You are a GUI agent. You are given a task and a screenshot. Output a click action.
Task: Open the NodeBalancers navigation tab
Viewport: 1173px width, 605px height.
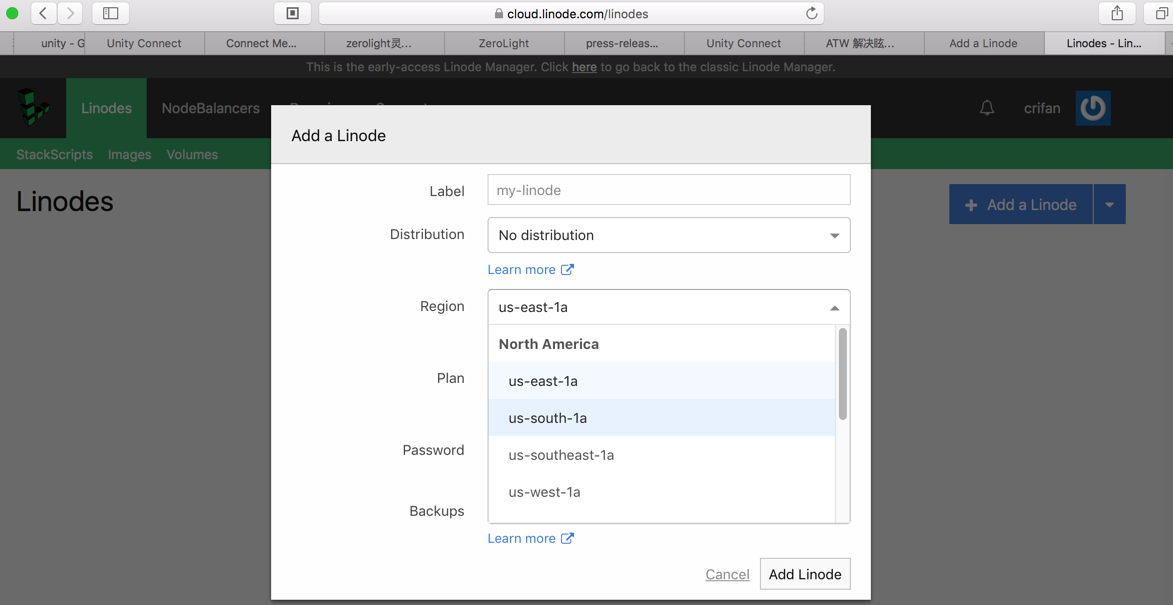tap(210, 108)
